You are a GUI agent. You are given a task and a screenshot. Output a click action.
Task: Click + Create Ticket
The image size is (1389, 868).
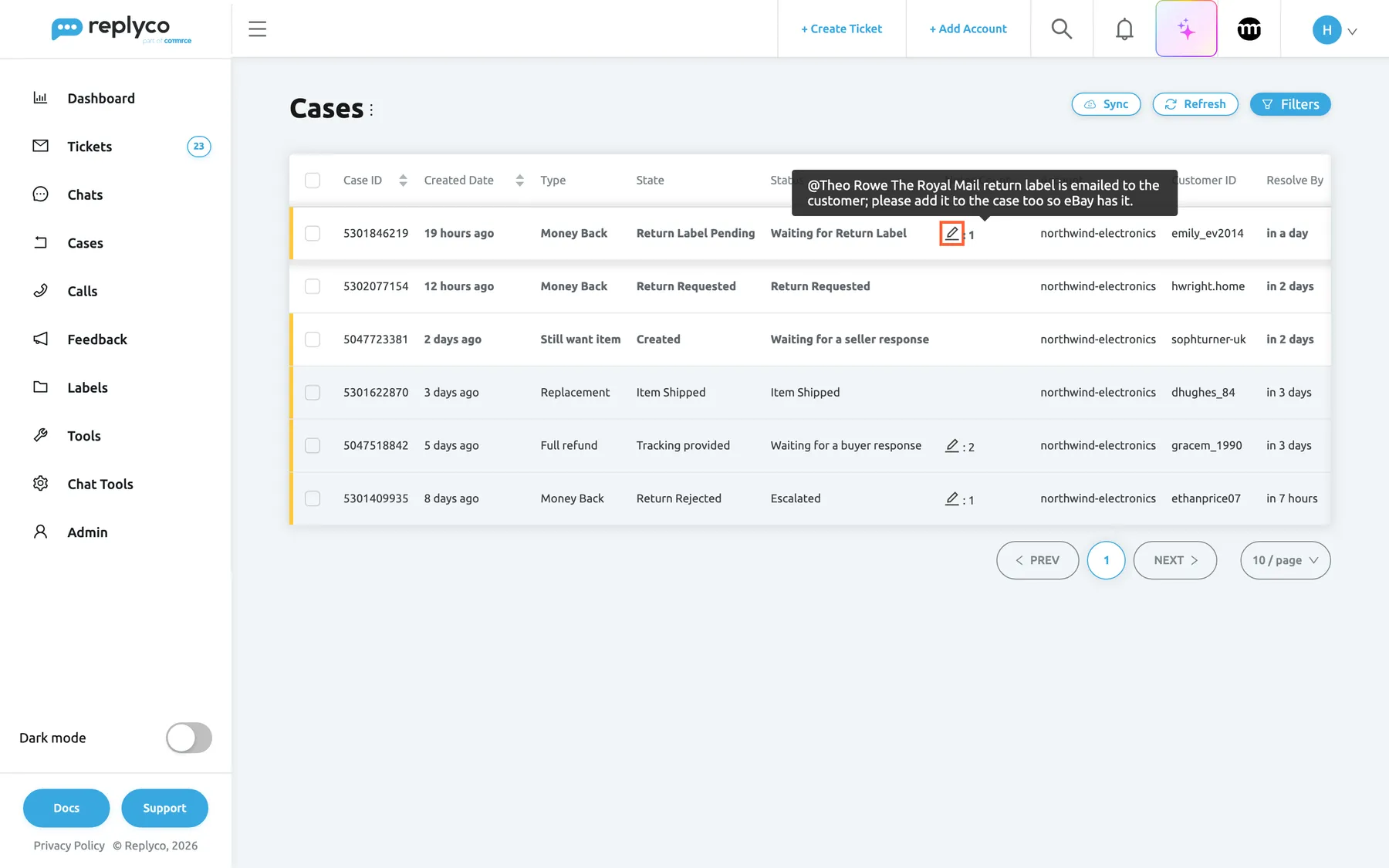tap(841, 29)
